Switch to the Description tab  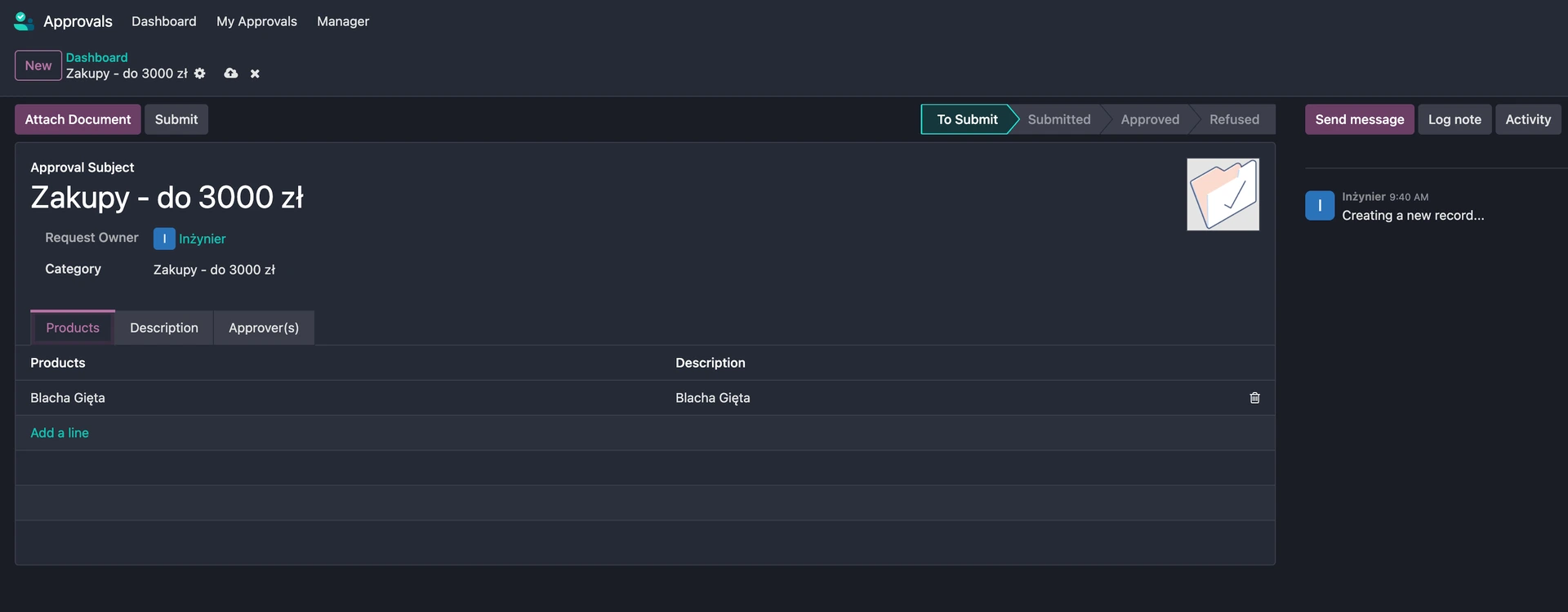click(x=163, y=328)
